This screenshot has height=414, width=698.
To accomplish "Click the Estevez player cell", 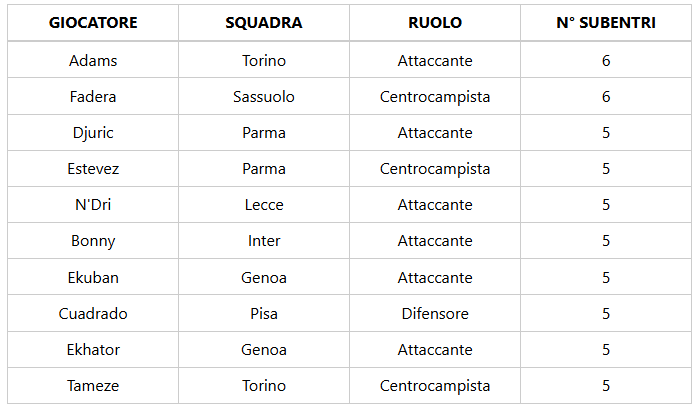I will [93, 169].
